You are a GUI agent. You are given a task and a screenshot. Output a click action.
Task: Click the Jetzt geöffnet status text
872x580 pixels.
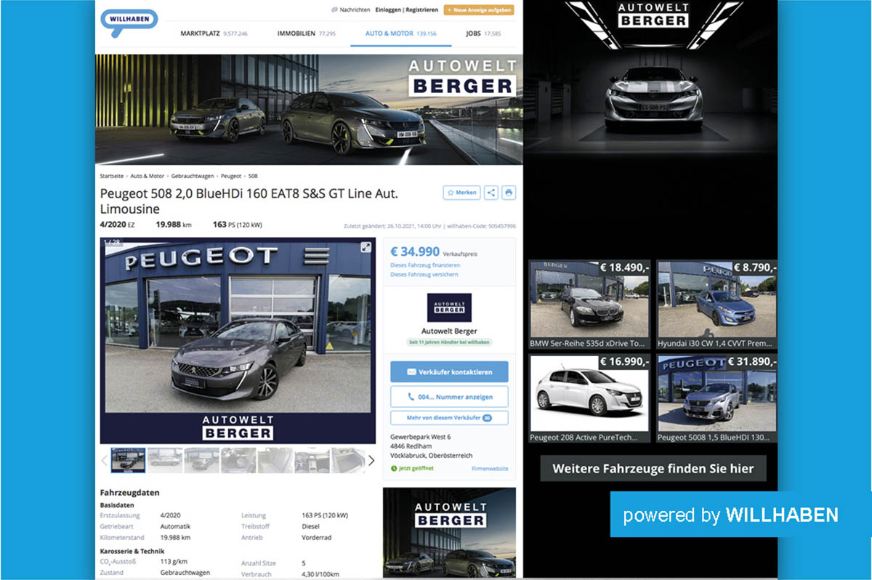(416, 468)
